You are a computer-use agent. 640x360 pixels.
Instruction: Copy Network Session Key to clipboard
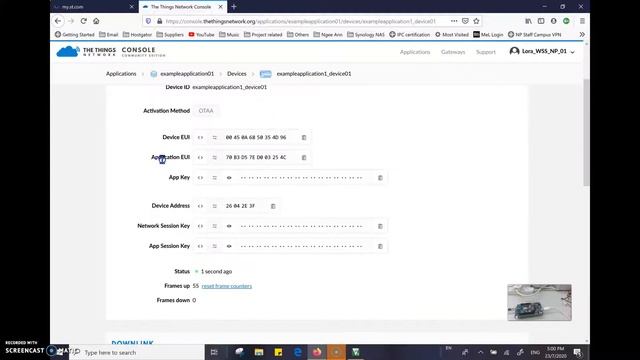[x=380, y=226]
